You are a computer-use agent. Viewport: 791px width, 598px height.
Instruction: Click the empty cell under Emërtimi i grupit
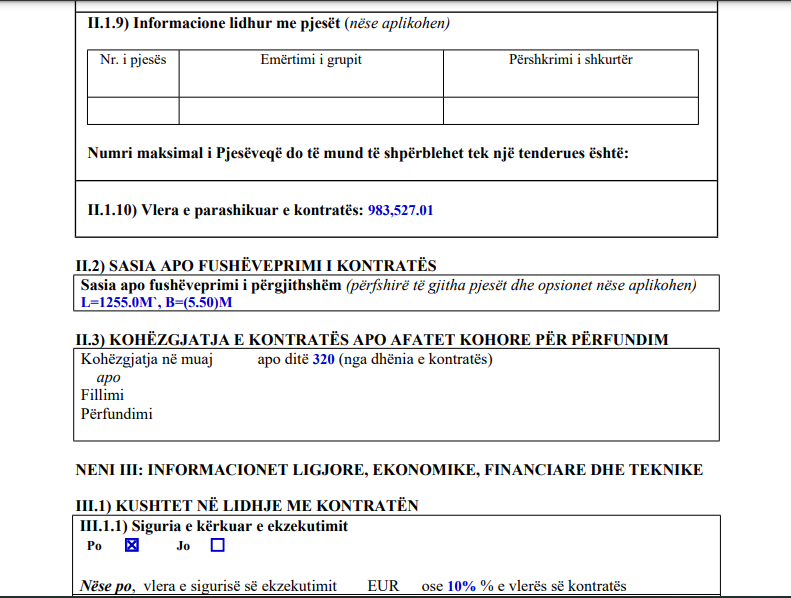point(311,111)
